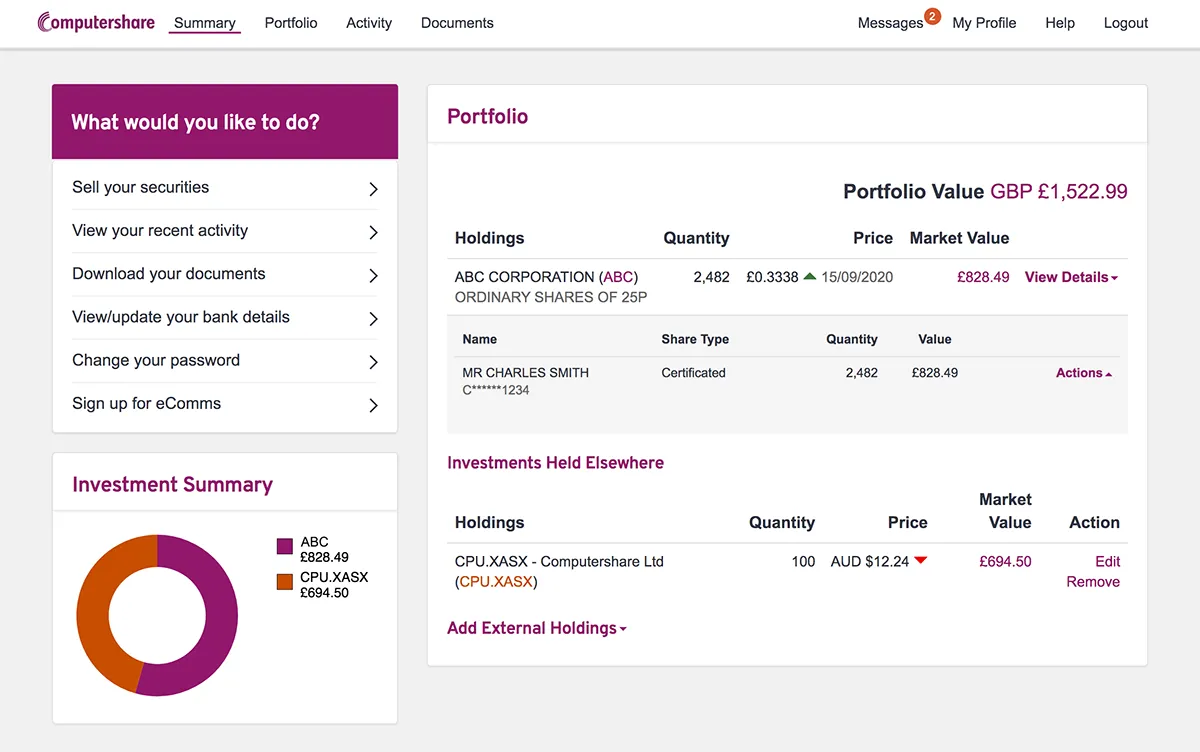Collapse the Actions dropdown for MR CHARLES SMITH
The image size is (1200, 752).
coord(1083,372)
